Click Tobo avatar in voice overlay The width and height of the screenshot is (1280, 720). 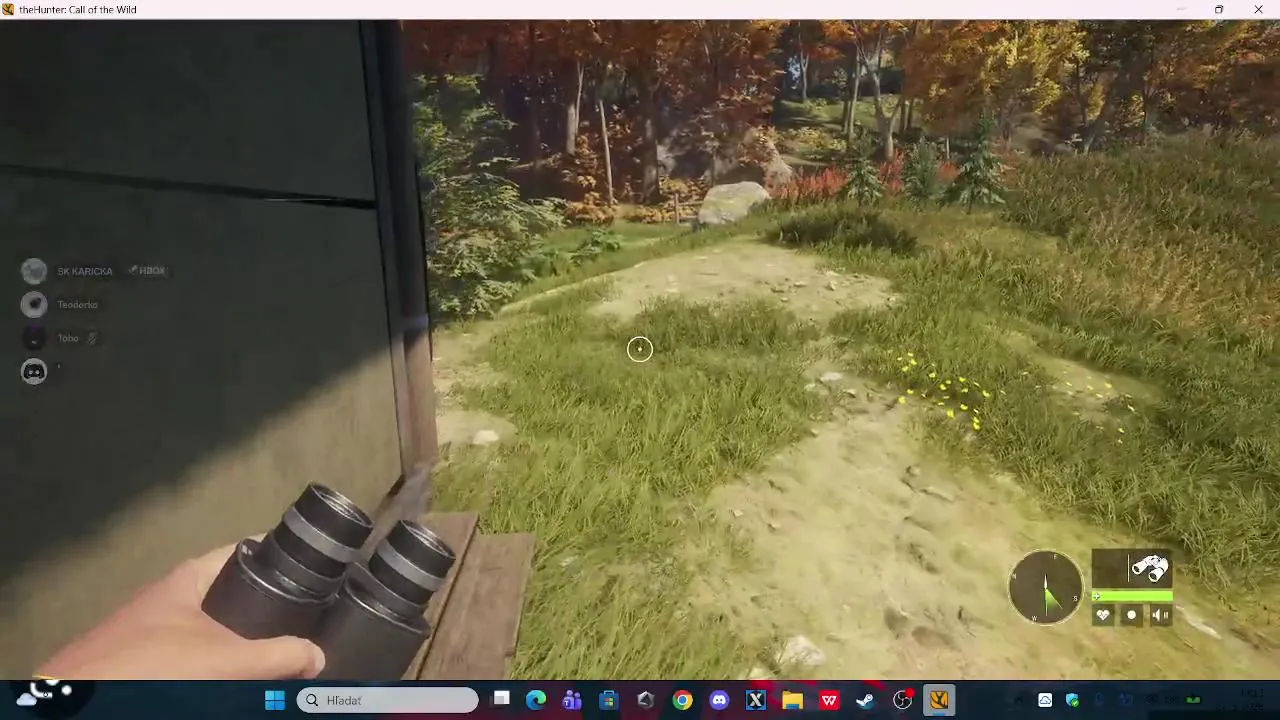pos(34,338)
